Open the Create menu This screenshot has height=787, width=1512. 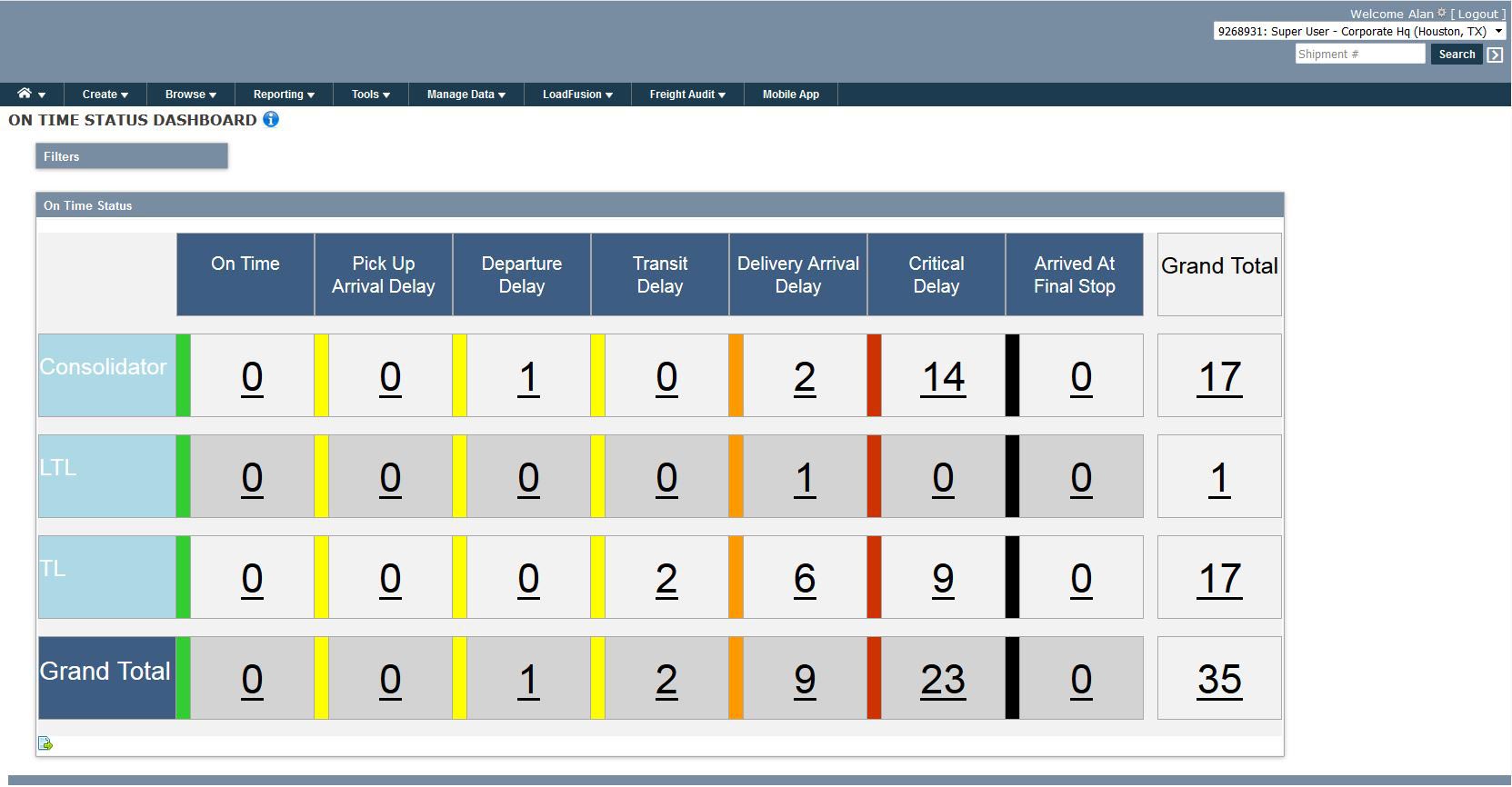[105, 95]
